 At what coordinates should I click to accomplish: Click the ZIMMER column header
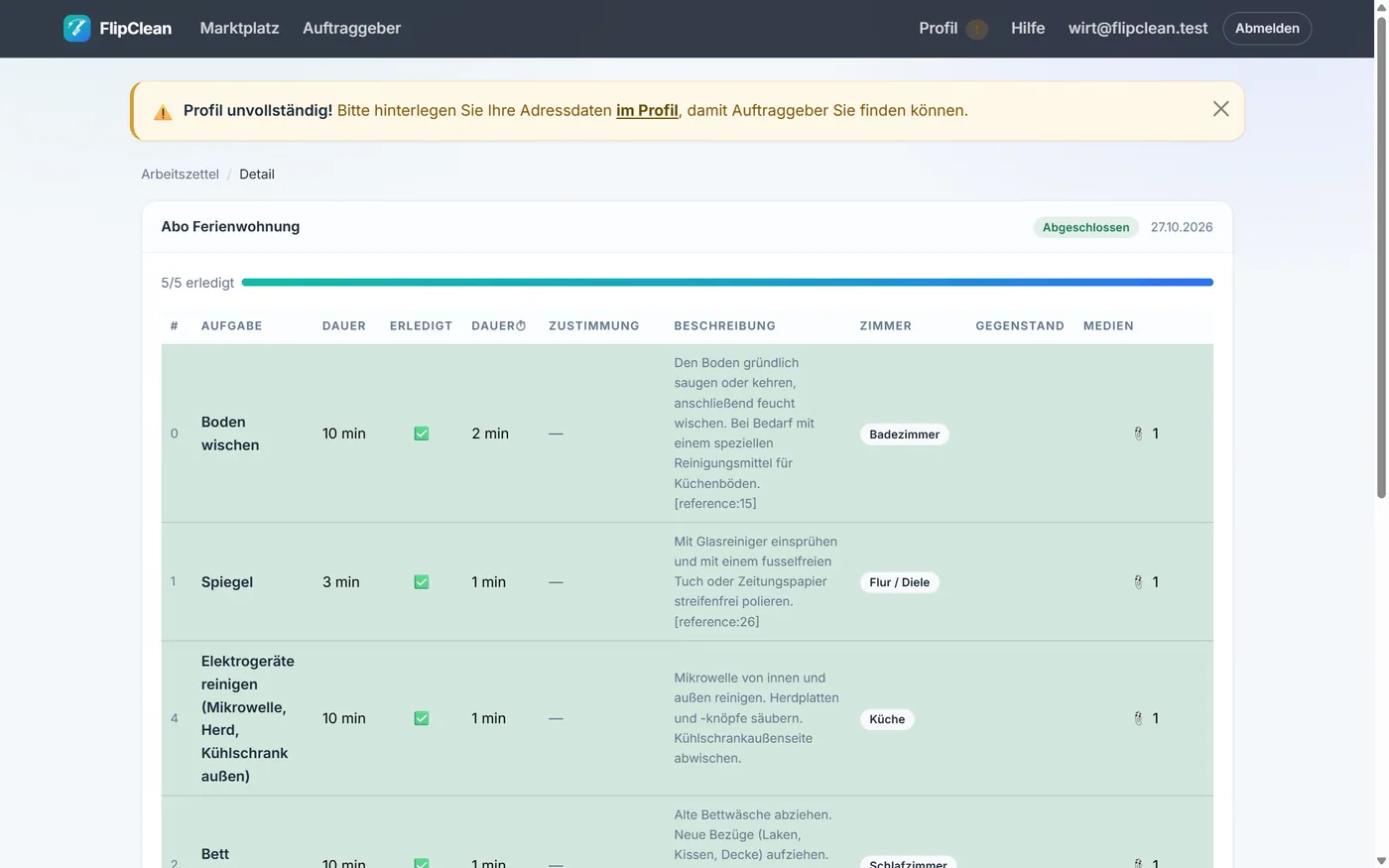coord(885,325)
